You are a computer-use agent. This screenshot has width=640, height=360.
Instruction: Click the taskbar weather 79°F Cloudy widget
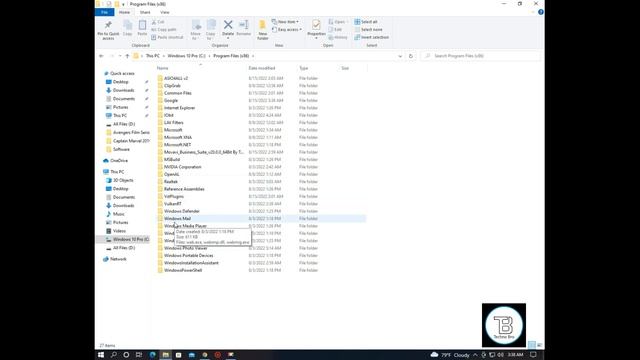[x=450, y=355]
